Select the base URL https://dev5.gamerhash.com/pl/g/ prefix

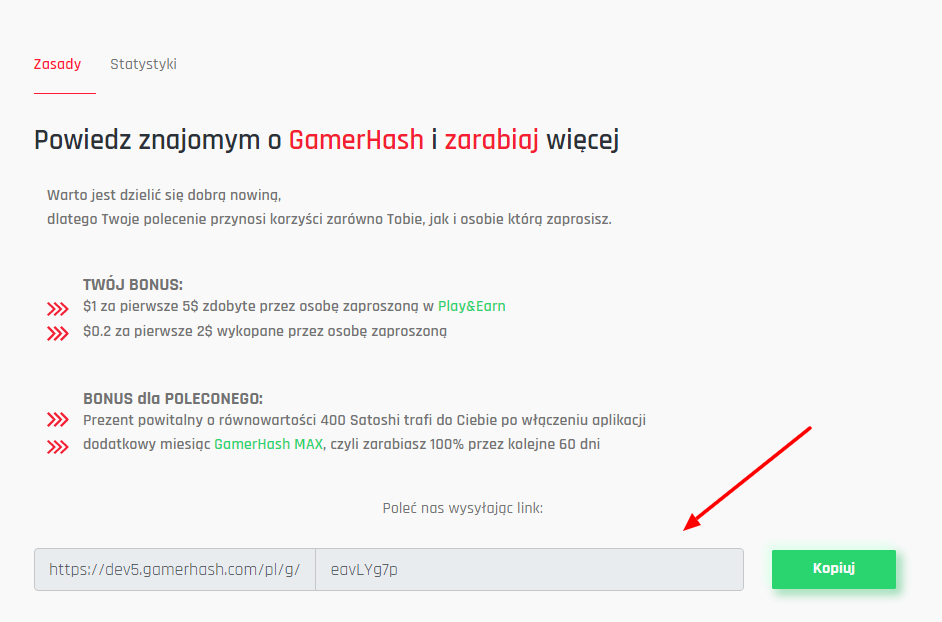point(175,569)
